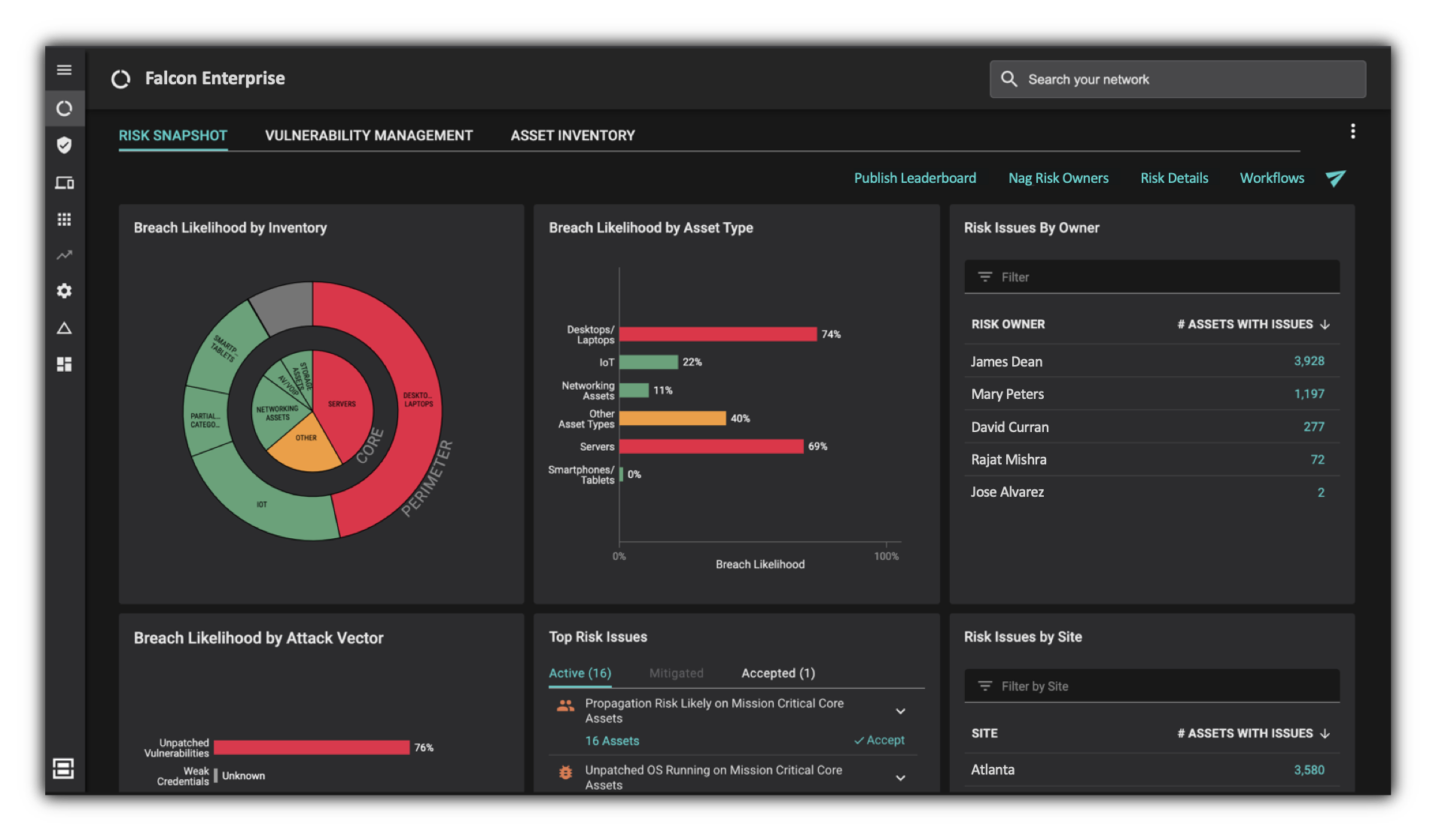Click Atlanta's 3,580 asset count
Image resolution: width=1436 pixels, height=840 pixels.
[1309, 770]
